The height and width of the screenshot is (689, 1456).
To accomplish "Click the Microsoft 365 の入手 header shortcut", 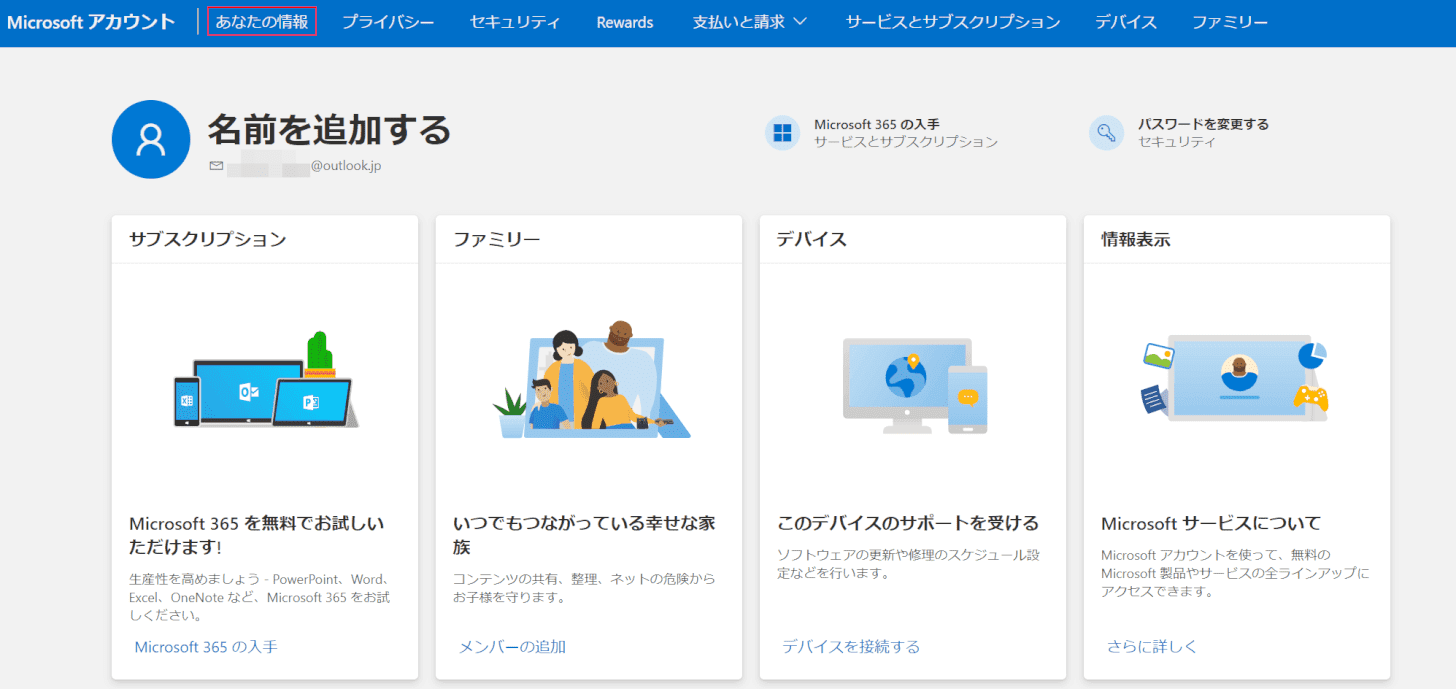I will [x=877, y=124].
